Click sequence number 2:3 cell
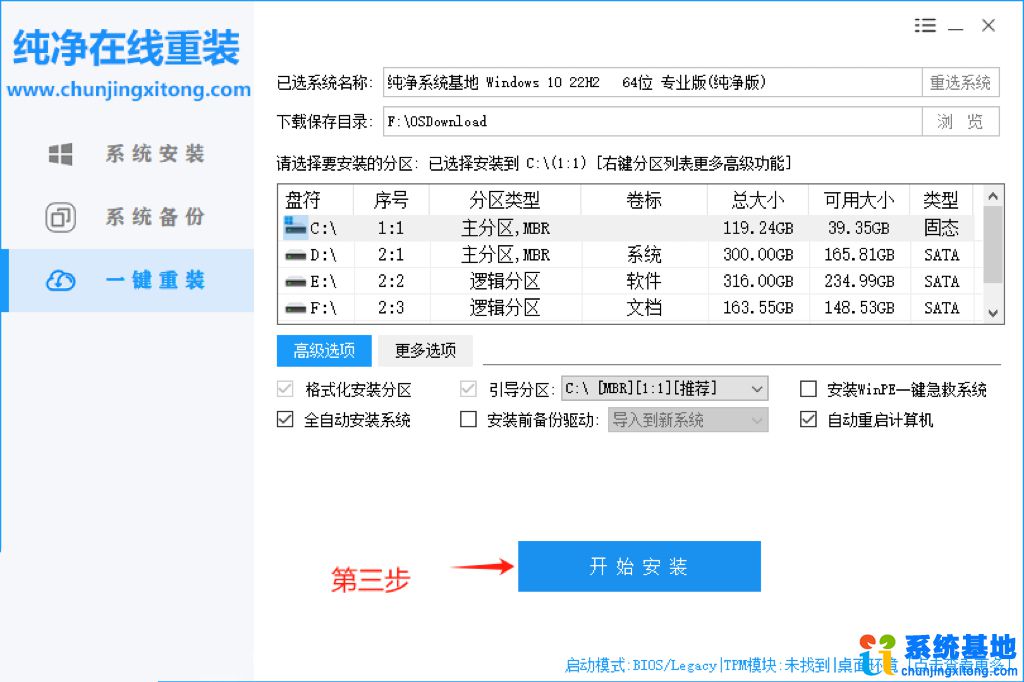1024x682 pixels. tap(391, 308)
